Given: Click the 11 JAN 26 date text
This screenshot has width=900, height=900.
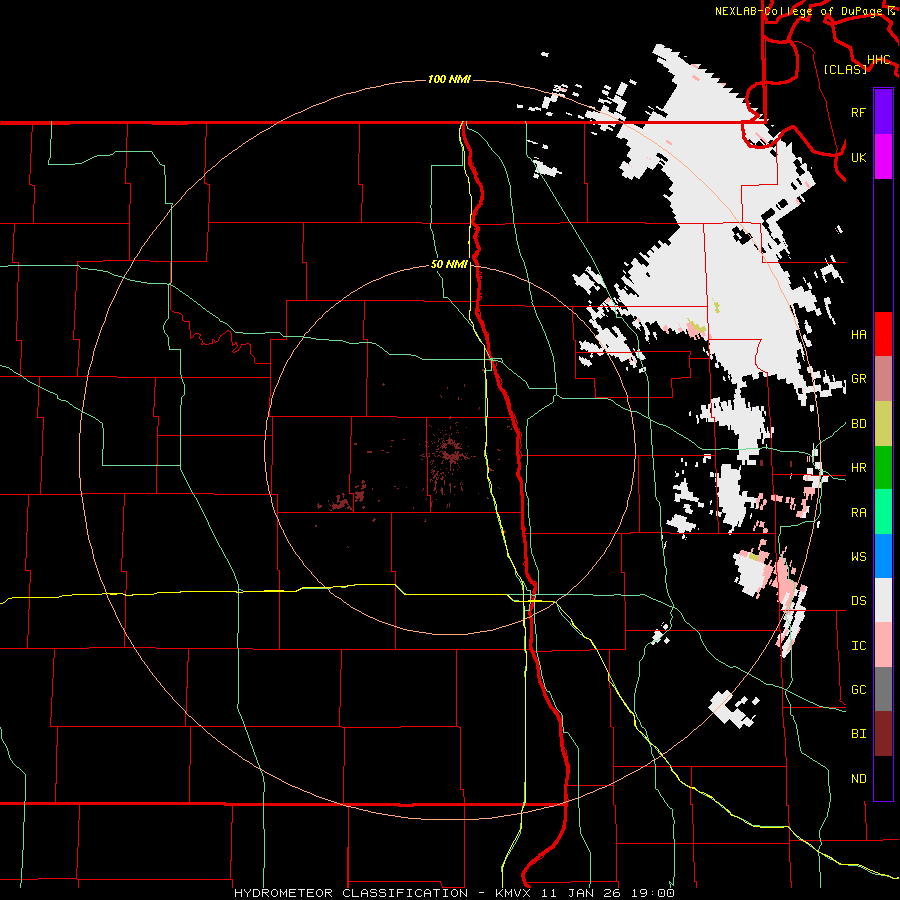Looking at the screenshot, I should [x=583, y=893].
